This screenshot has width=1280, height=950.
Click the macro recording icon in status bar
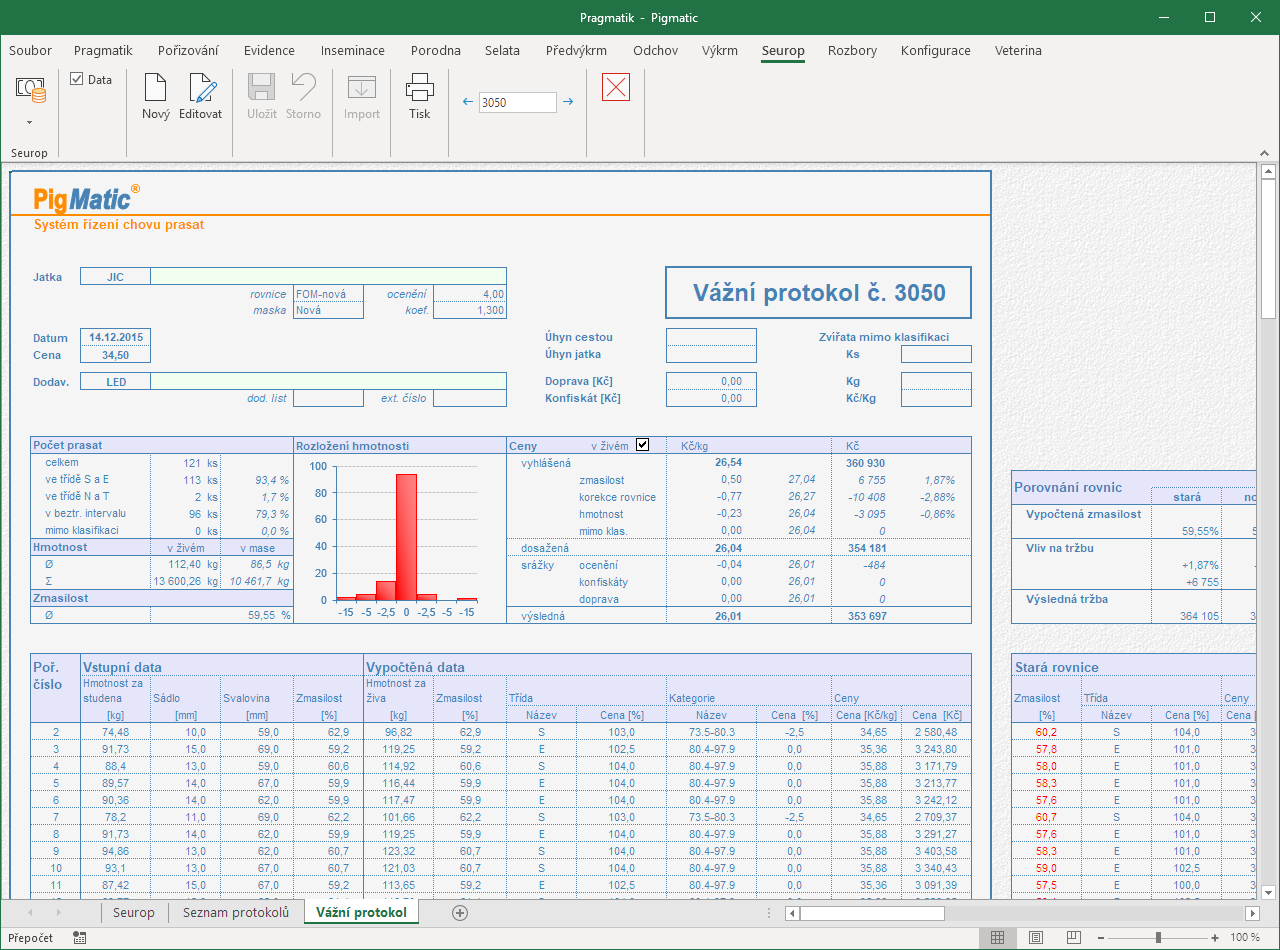coord(79,937)
